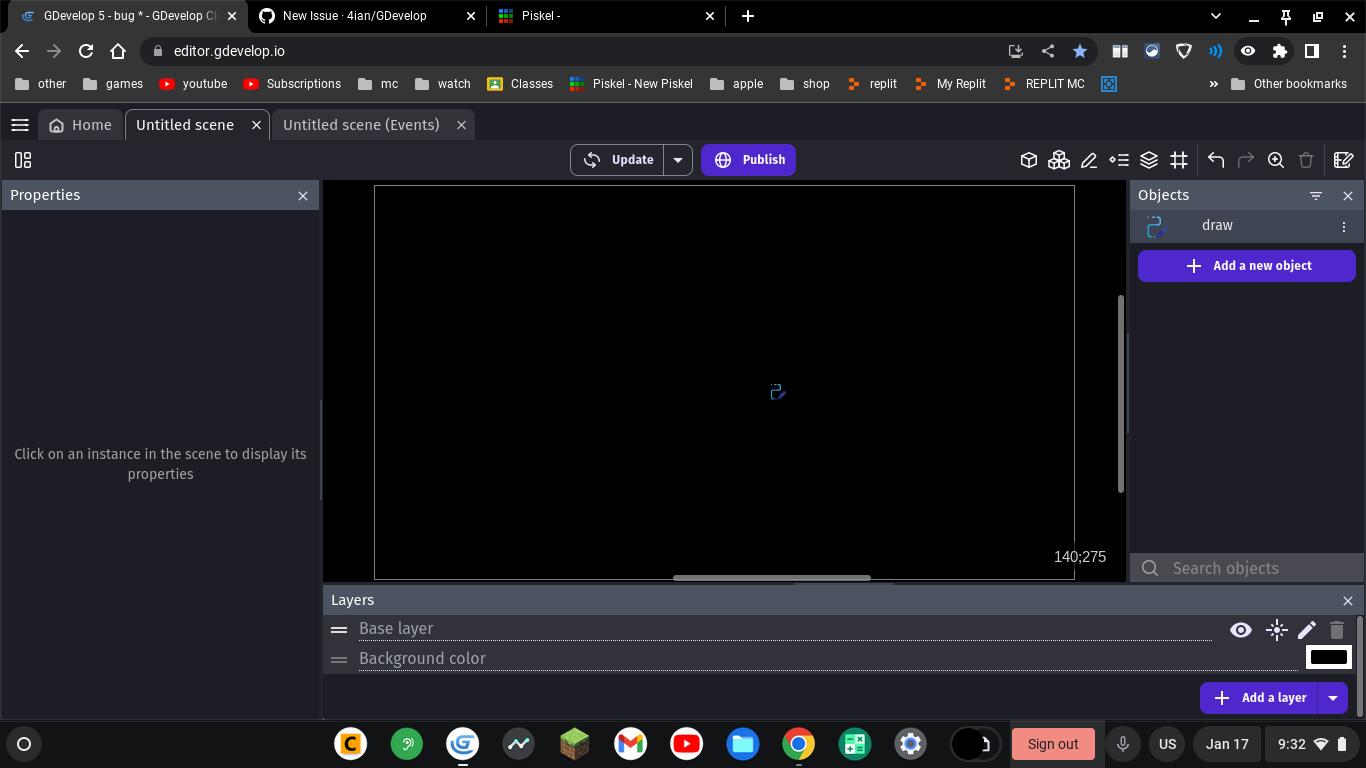Open the Add a layer dropdown arrow

point(1333,697)
